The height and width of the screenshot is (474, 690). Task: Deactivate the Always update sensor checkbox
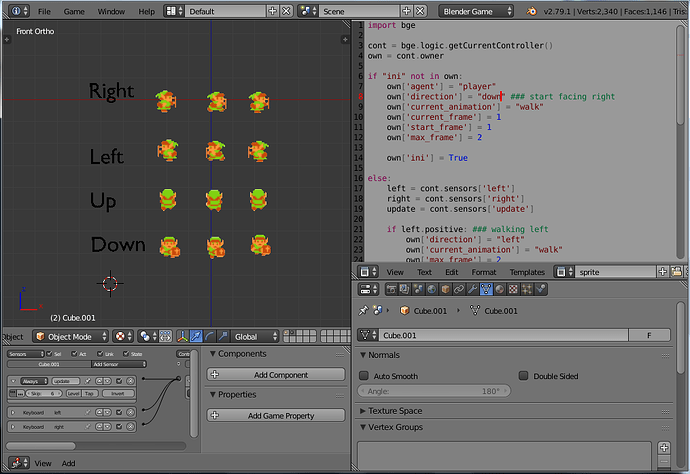click(119, 381)
